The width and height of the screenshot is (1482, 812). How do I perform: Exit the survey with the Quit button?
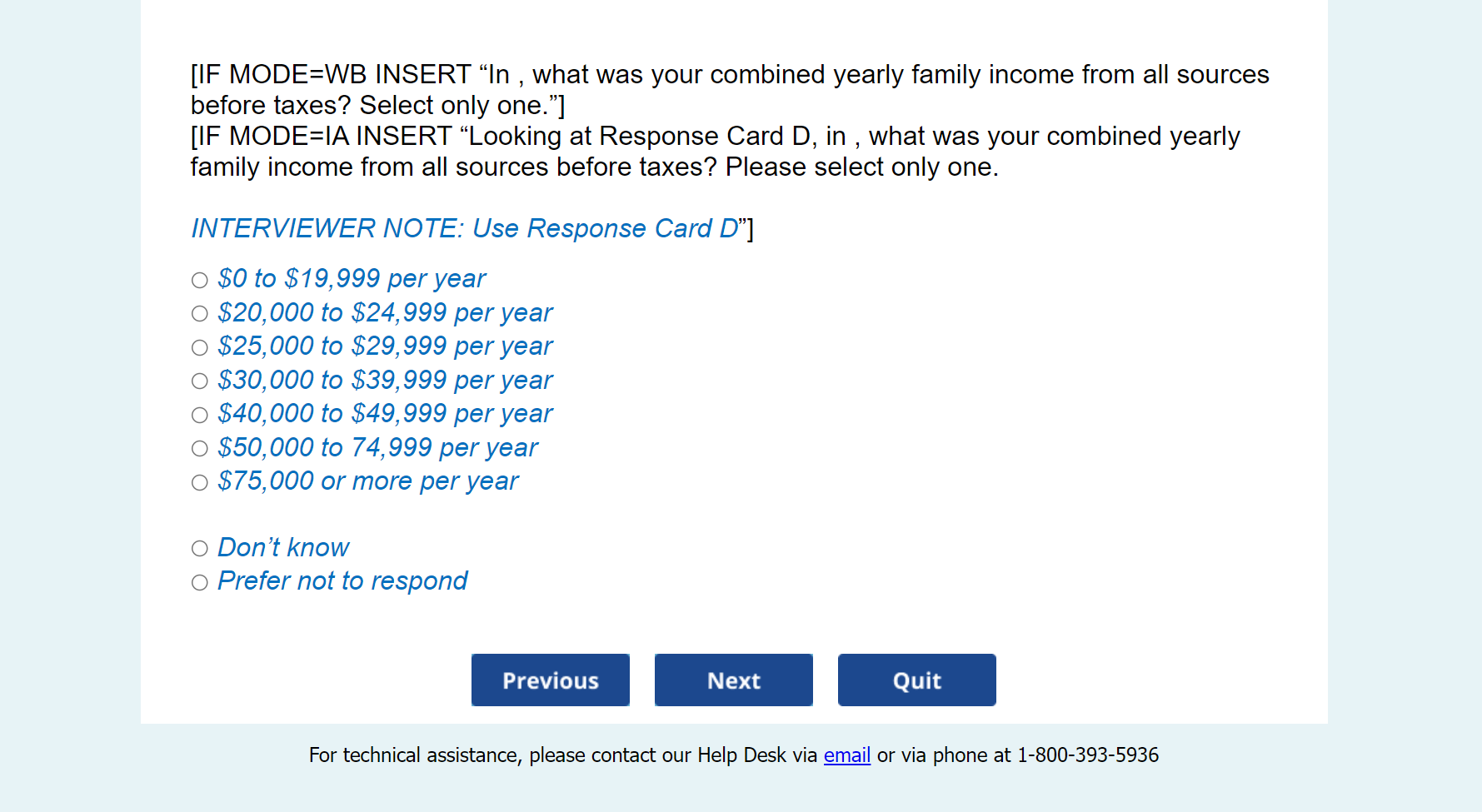tap(916, 680)
